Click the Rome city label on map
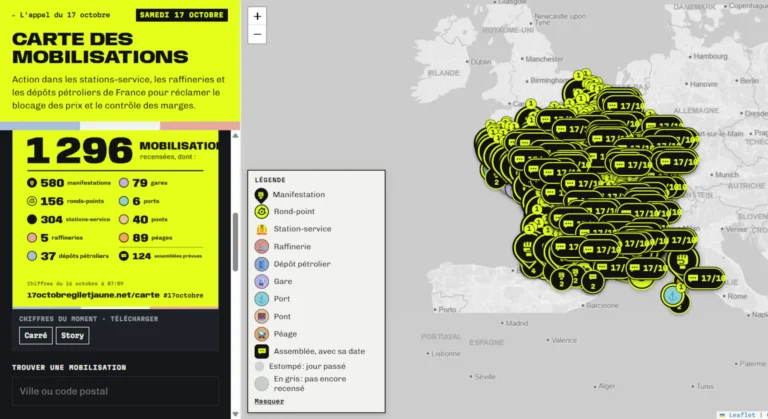 tap(737, 296)
